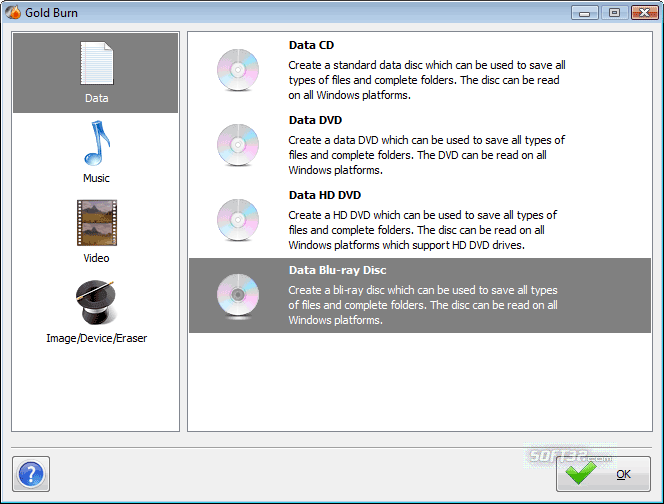Click the Data CD description text

point(427,80)
